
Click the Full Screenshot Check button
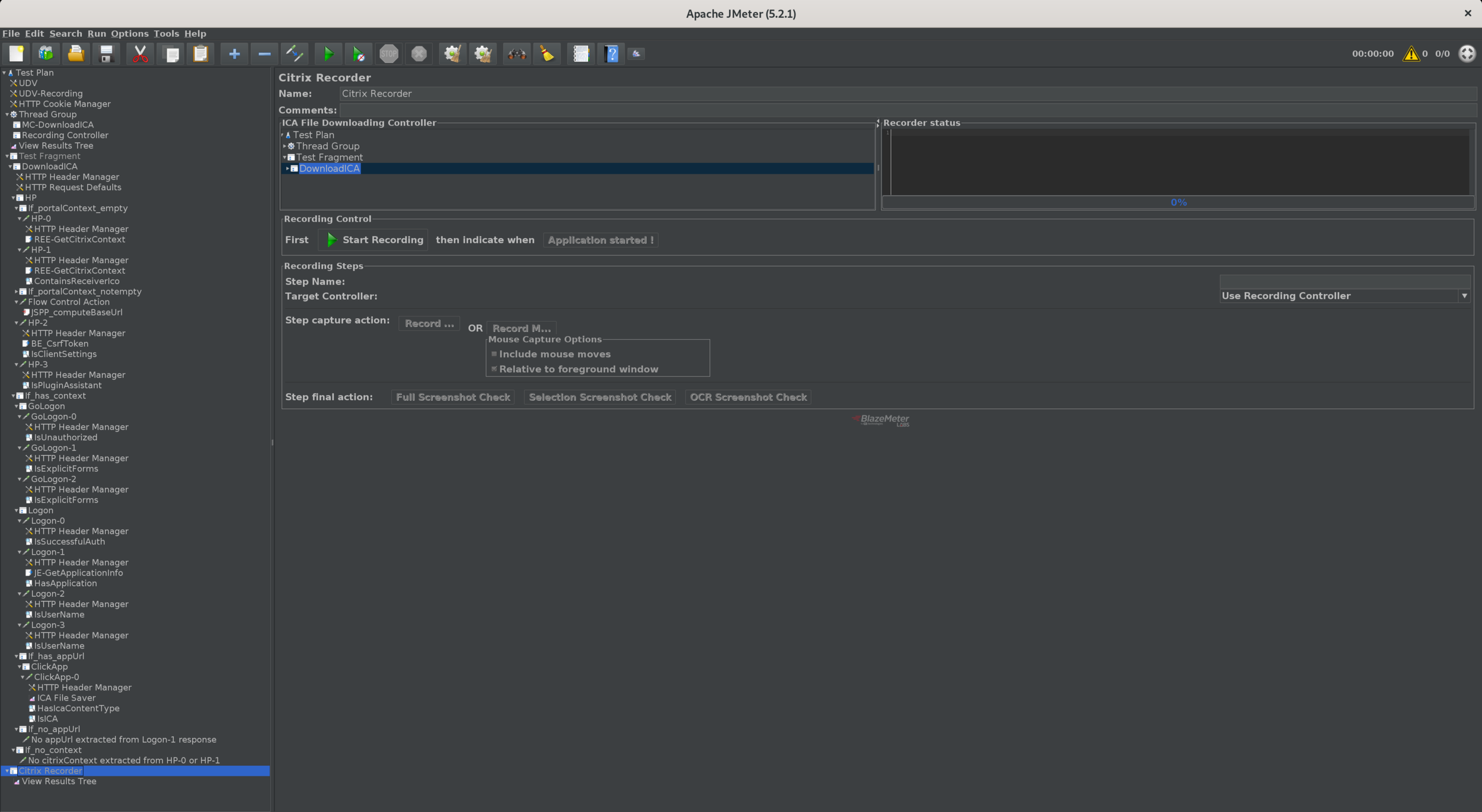click(452, 397)
